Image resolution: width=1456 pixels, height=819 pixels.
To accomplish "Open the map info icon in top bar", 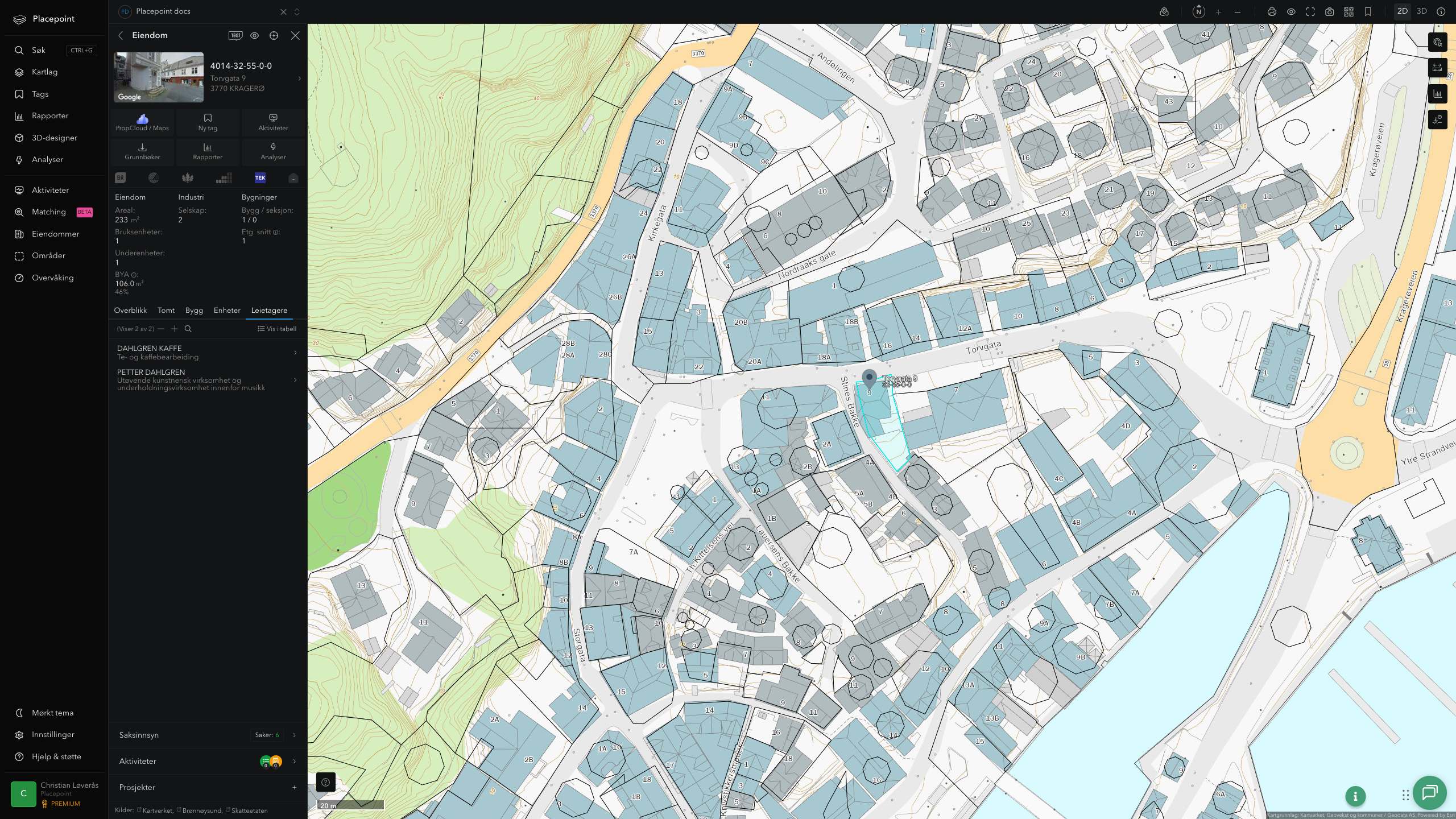I will coord(1441,11).
